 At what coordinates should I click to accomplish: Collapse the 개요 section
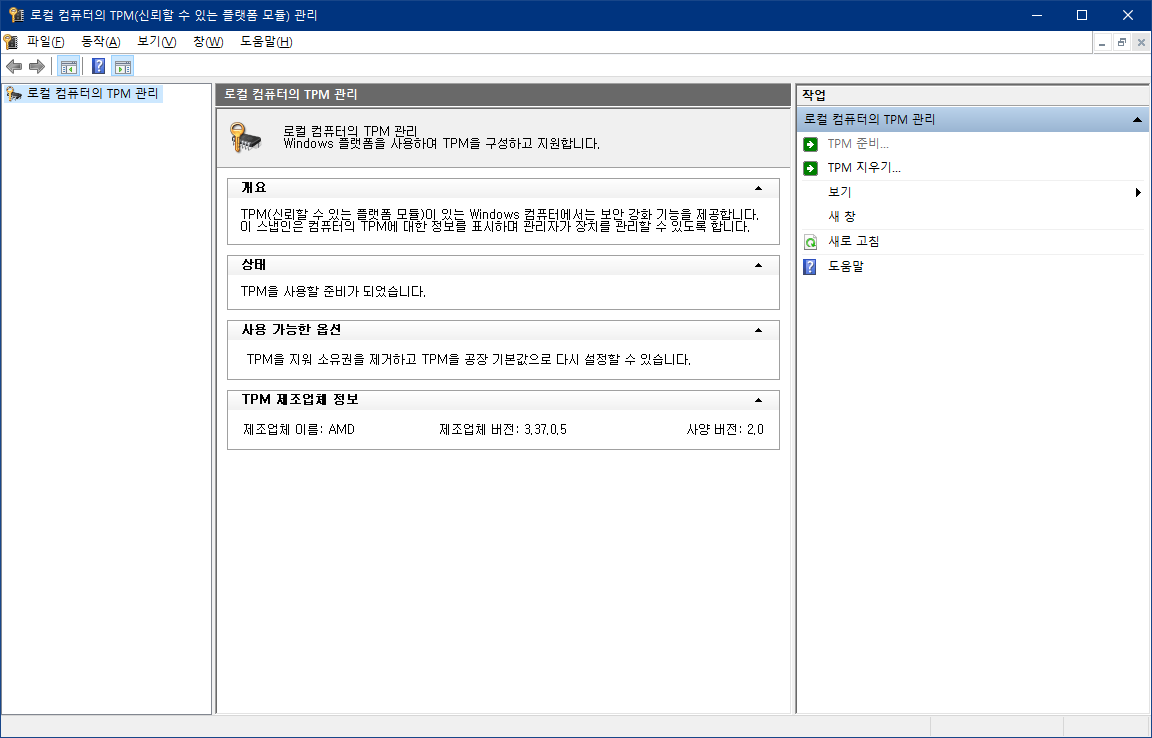(758, 188)
